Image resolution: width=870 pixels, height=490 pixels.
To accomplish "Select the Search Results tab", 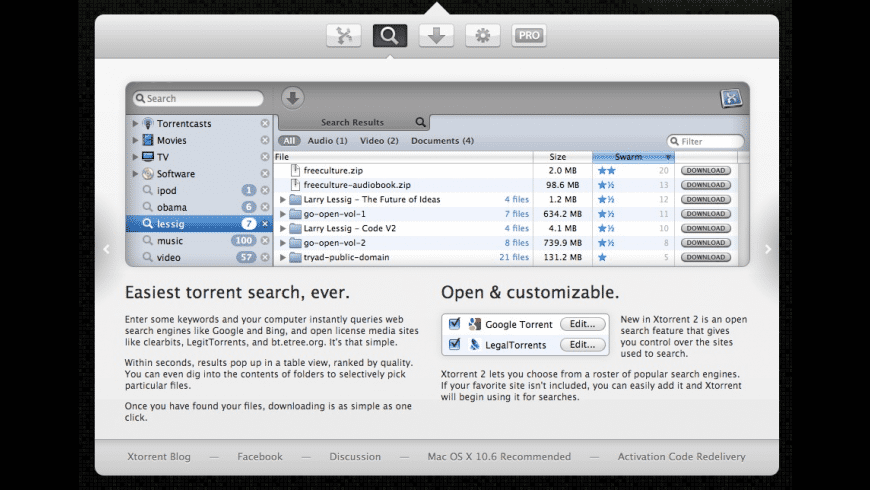I will (352, 122).
